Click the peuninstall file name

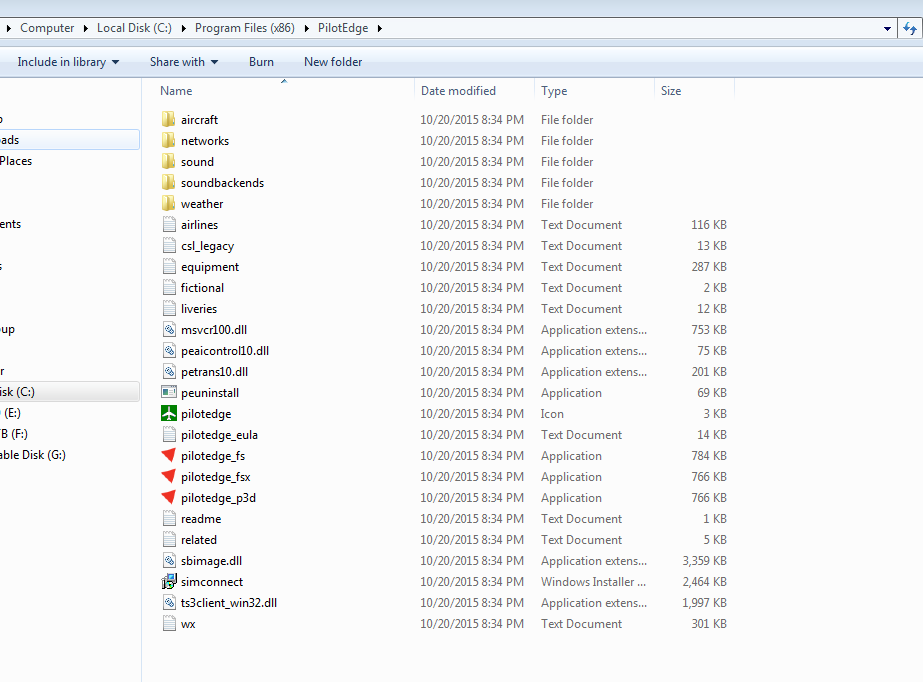click(210, 393)
